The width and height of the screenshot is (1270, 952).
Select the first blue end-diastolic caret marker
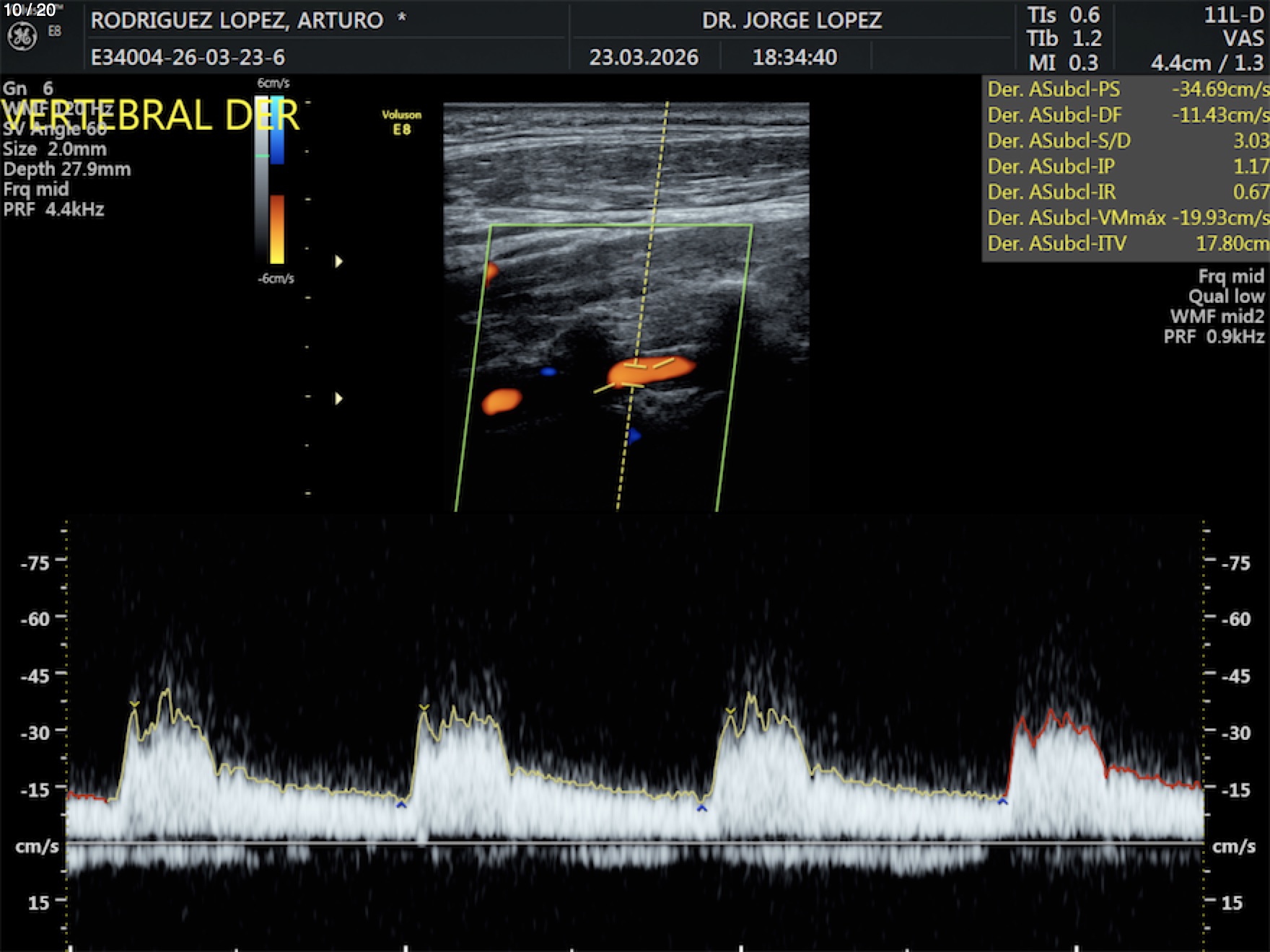(x=401, y=804)
